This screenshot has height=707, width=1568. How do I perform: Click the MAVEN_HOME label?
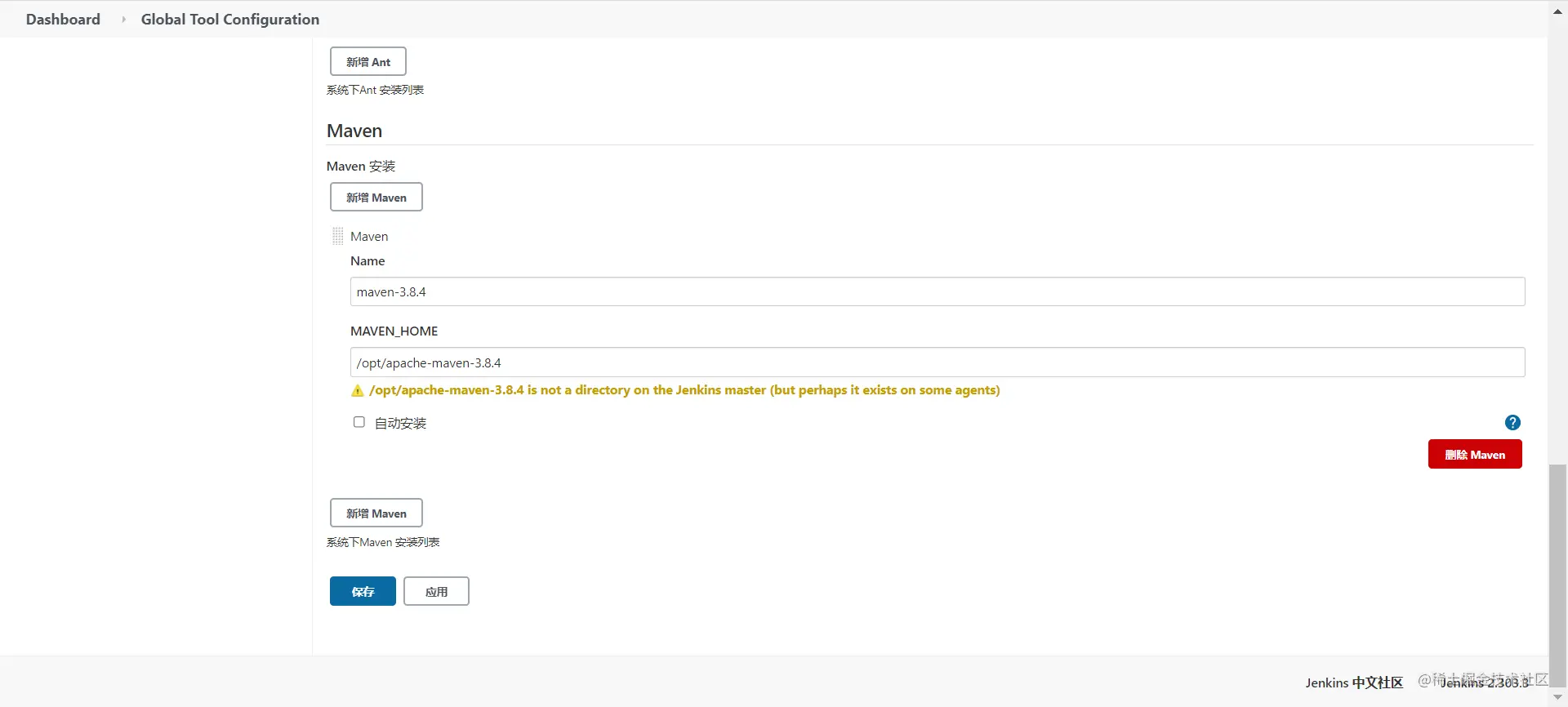click(394, 331)
